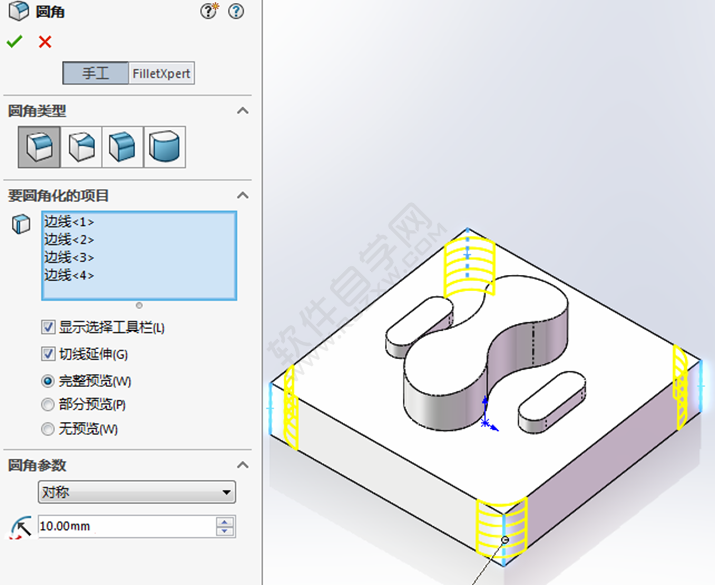The width and height of the screenshot is (715, 585).
Task: Switch to the FilletXpert tab
Action: click(161, 73)
